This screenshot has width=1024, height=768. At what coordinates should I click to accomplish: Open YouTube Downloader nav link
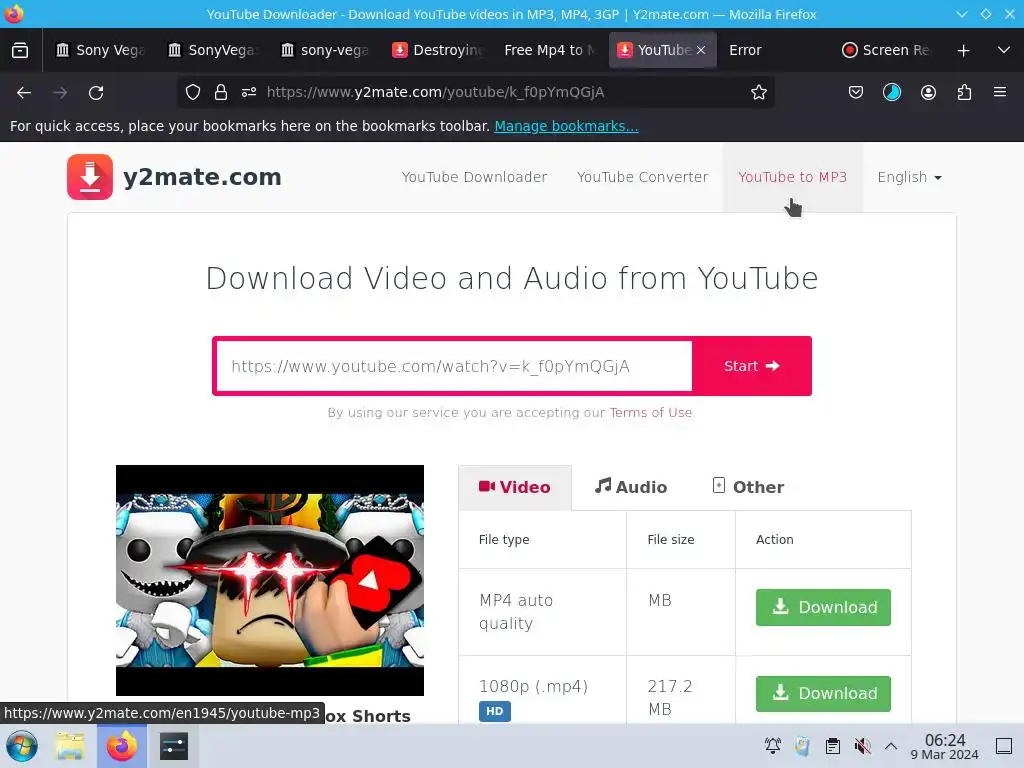click(x=474, y=177)
